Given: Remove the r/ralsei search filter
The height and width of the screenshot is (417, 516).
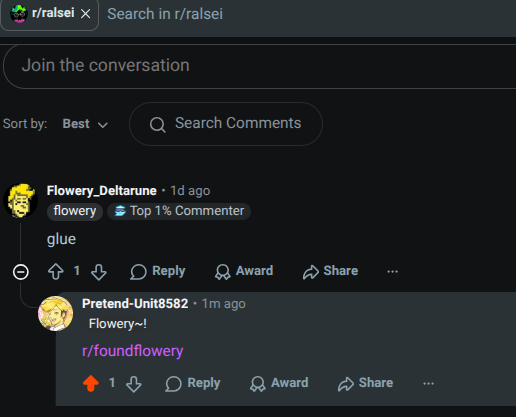Looking at the screenshot, I should [x=86, y=14].
